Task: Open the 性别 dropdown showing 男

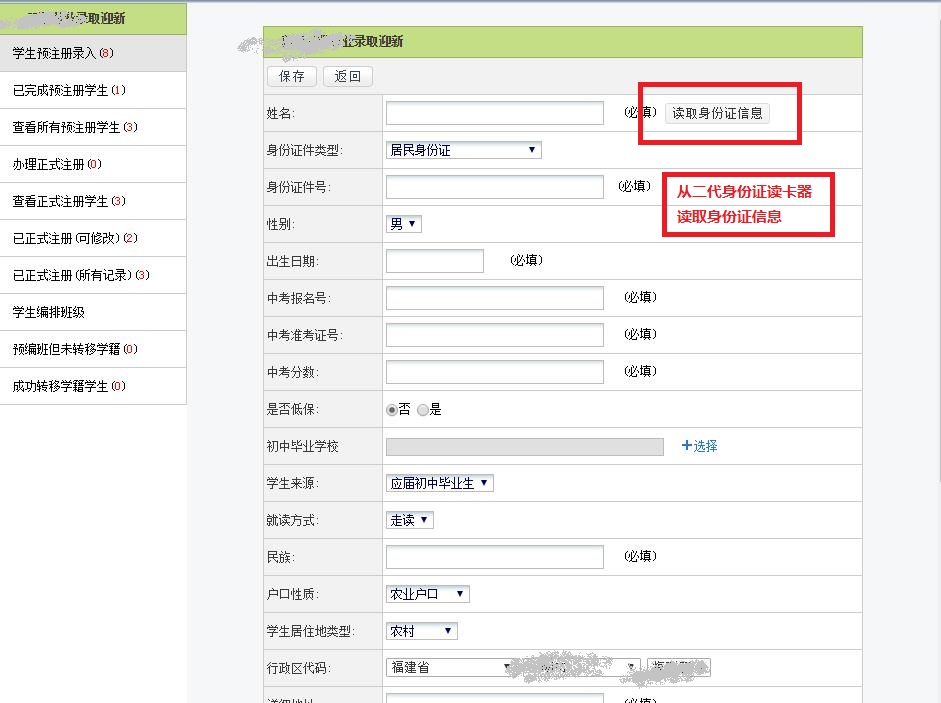Action: (x=403, y=224)
